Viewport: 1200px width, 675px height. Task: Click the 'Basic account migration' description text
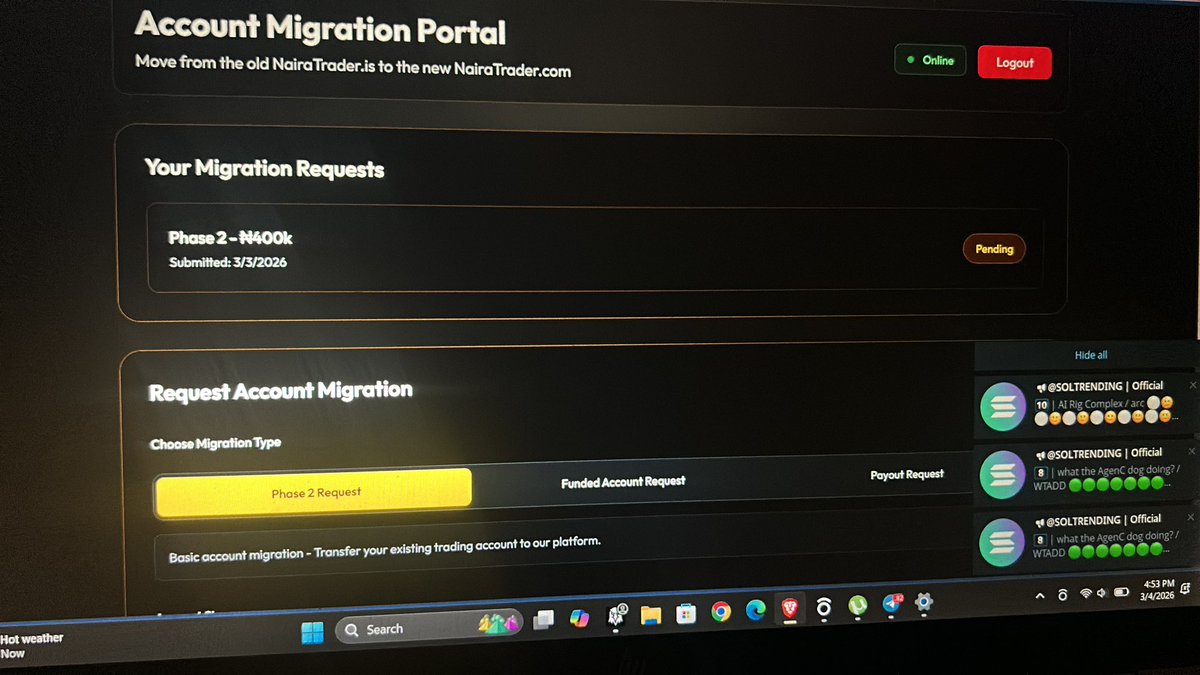click(385, 548)
